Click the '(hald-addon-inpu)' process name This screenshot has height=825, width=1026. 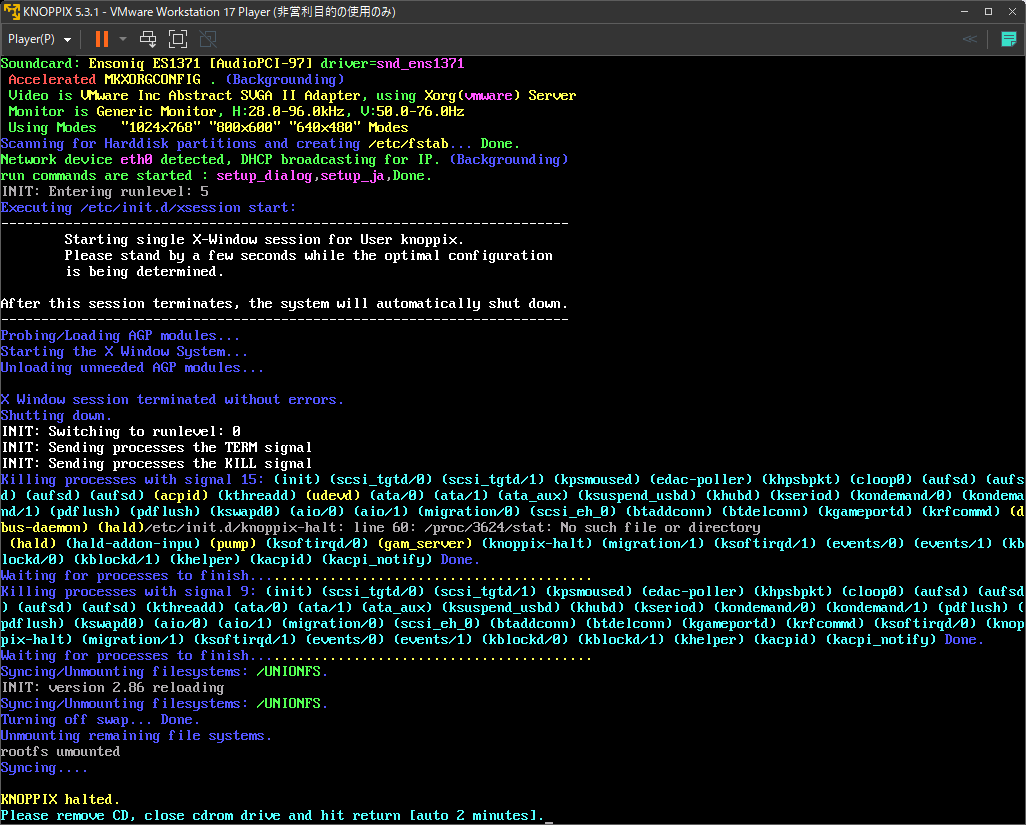coord(133,544)
